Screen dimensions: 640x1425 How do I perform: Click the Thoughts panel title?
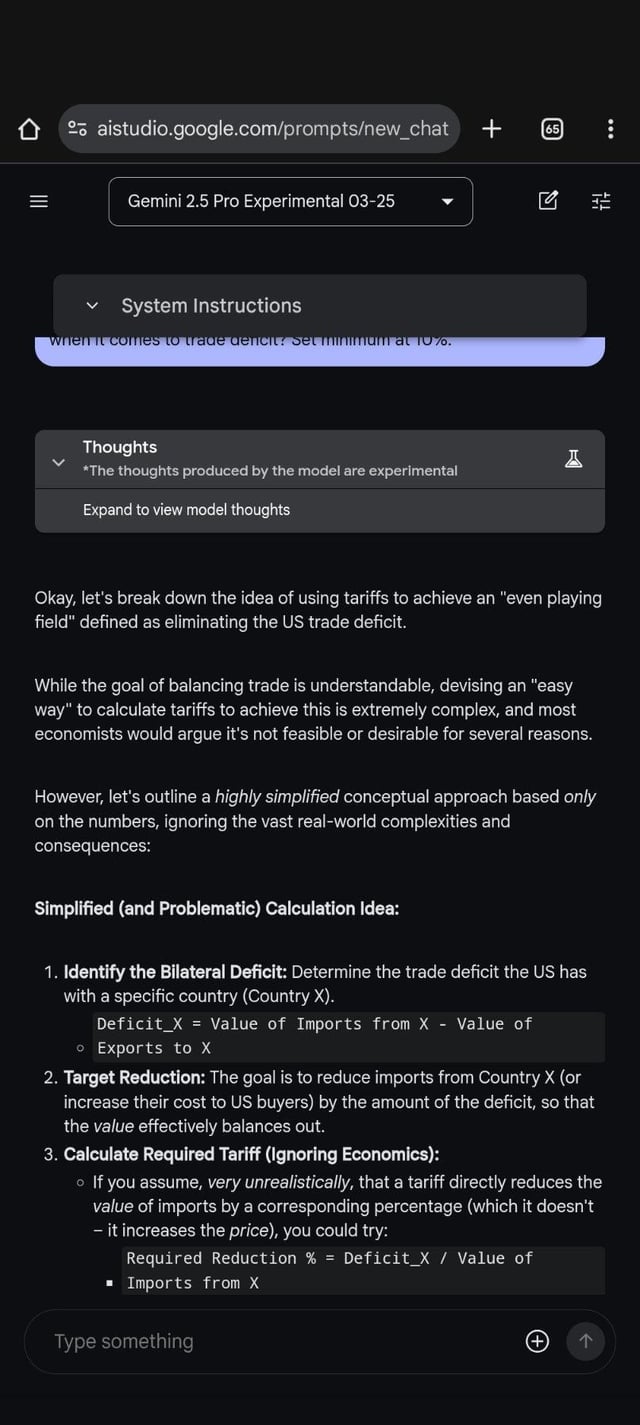[120, 447]
